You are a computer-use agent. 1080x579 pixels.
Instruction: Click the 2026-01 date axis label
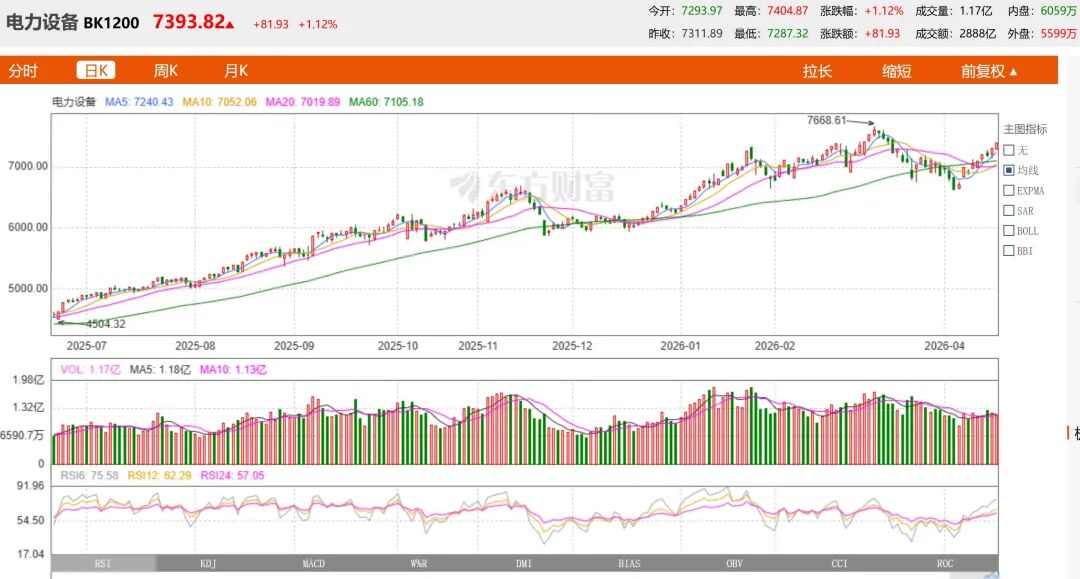680,346
